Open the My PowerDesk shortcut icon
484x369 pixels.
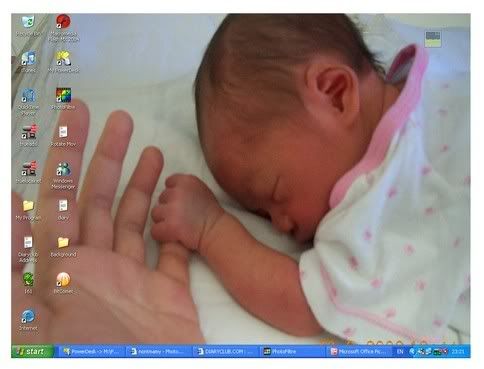coord(63,58)
